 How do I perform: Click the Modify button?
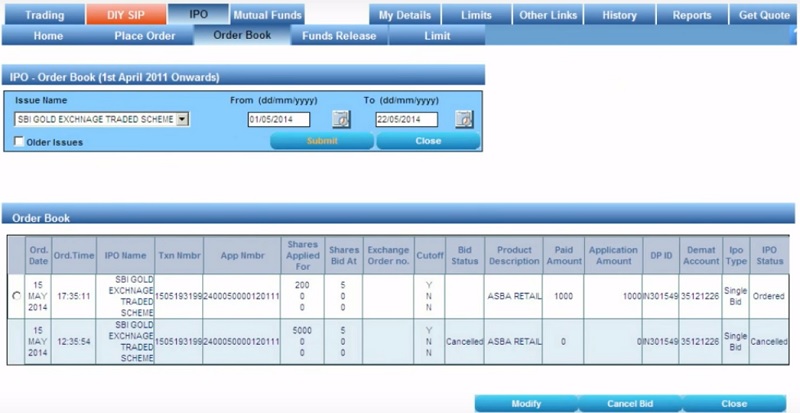[526, 403]
